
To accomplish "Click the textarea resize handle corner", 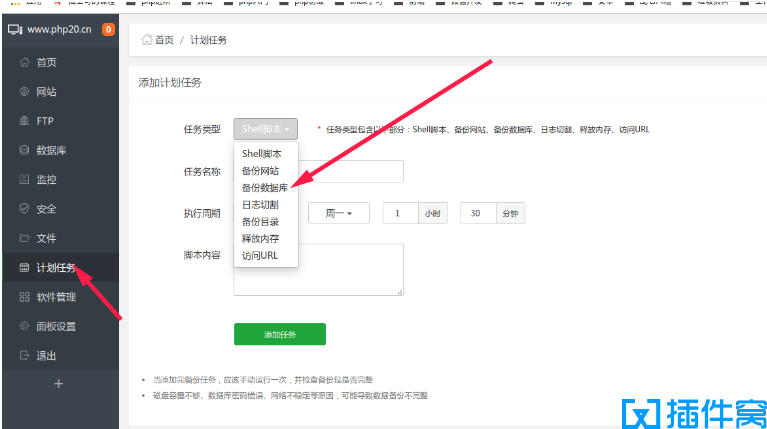I will 400,292.
